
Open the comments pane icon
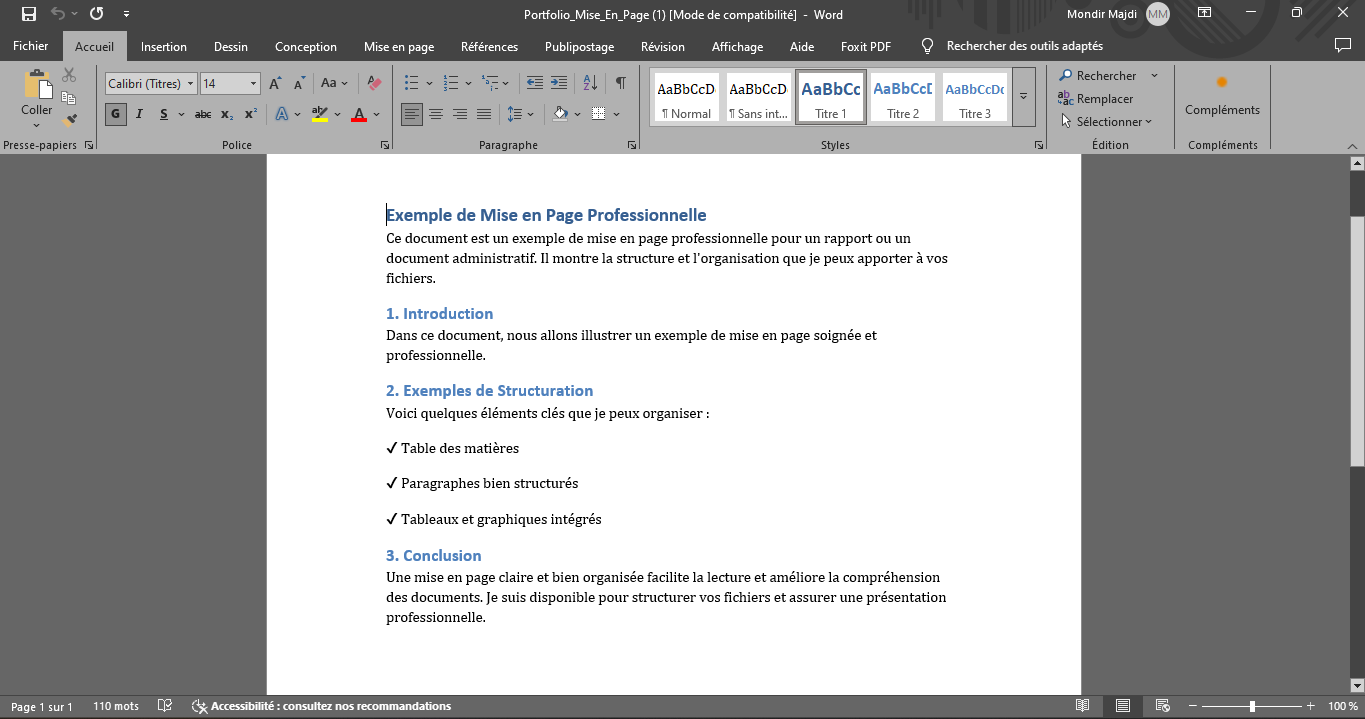coord(1343,46)
